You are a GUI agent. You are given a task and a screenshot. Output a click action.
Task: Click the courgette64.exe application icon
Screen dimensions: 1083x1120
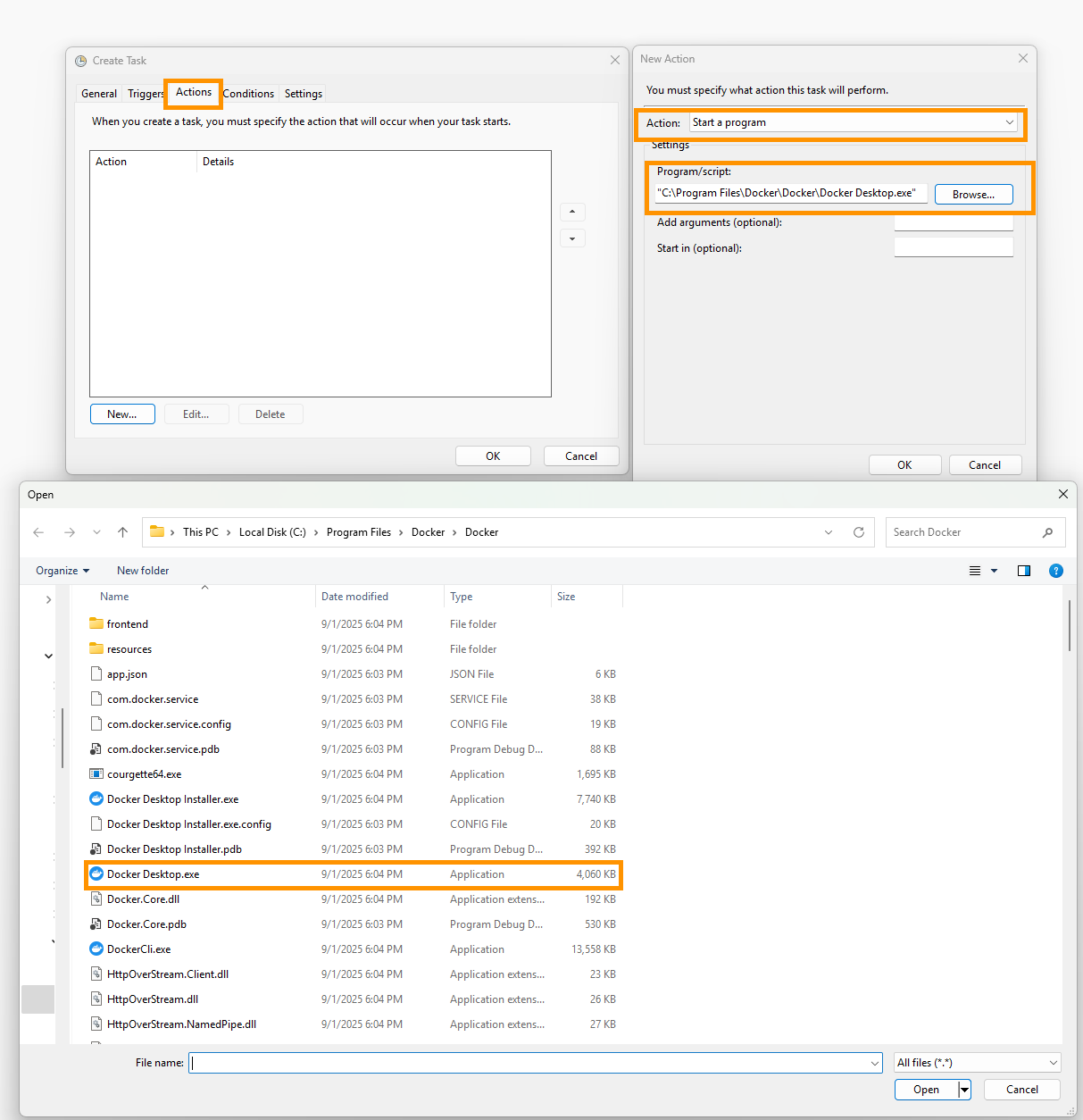tap(96, 773)
